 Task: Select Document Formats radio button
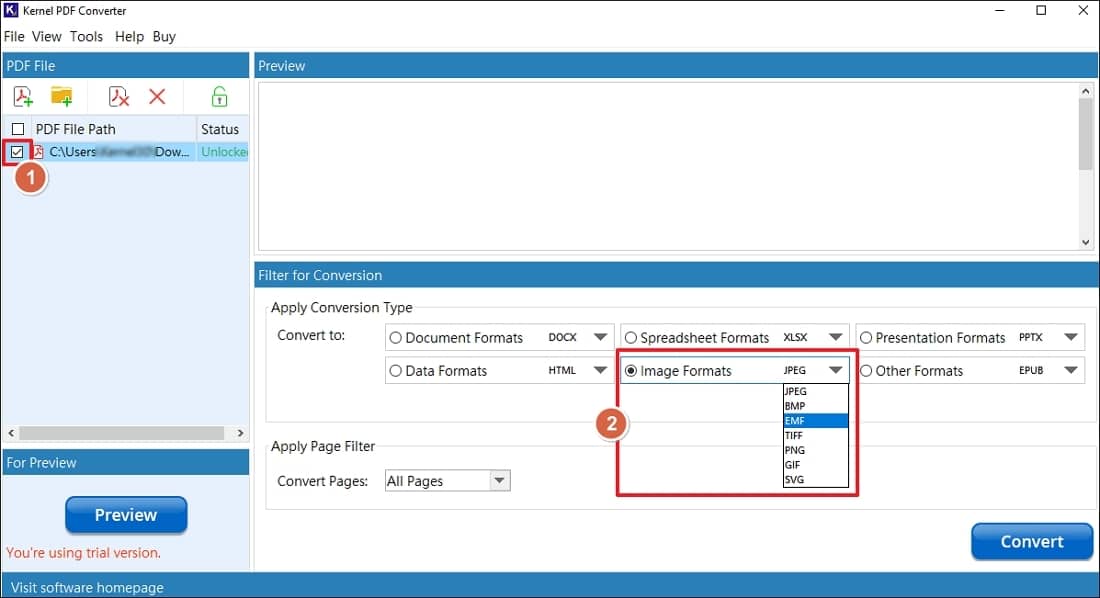pos(396,338)
